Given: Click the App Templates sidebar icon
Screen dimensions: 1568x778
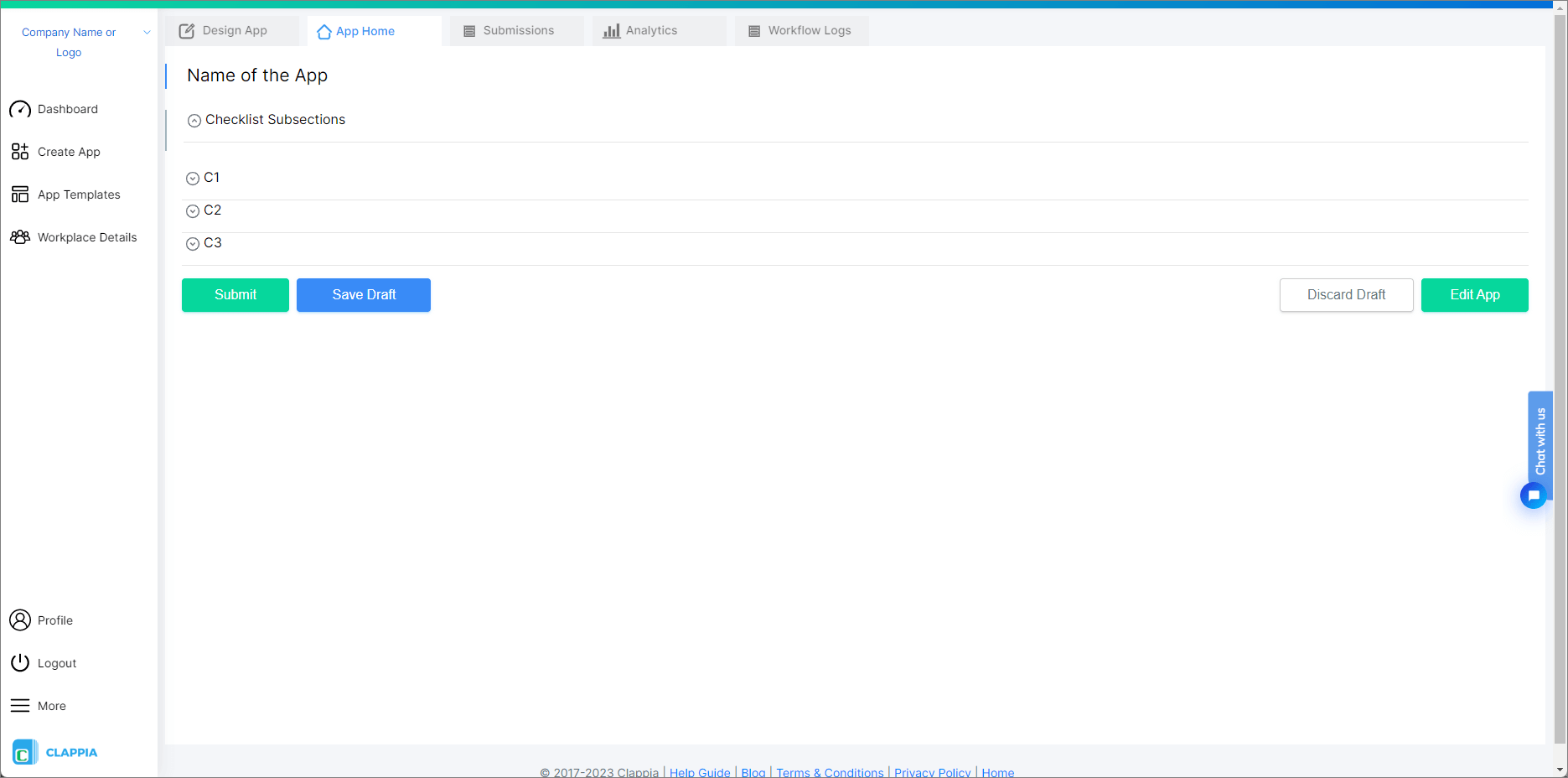Looking at the screenshot, I should (20, 194).
